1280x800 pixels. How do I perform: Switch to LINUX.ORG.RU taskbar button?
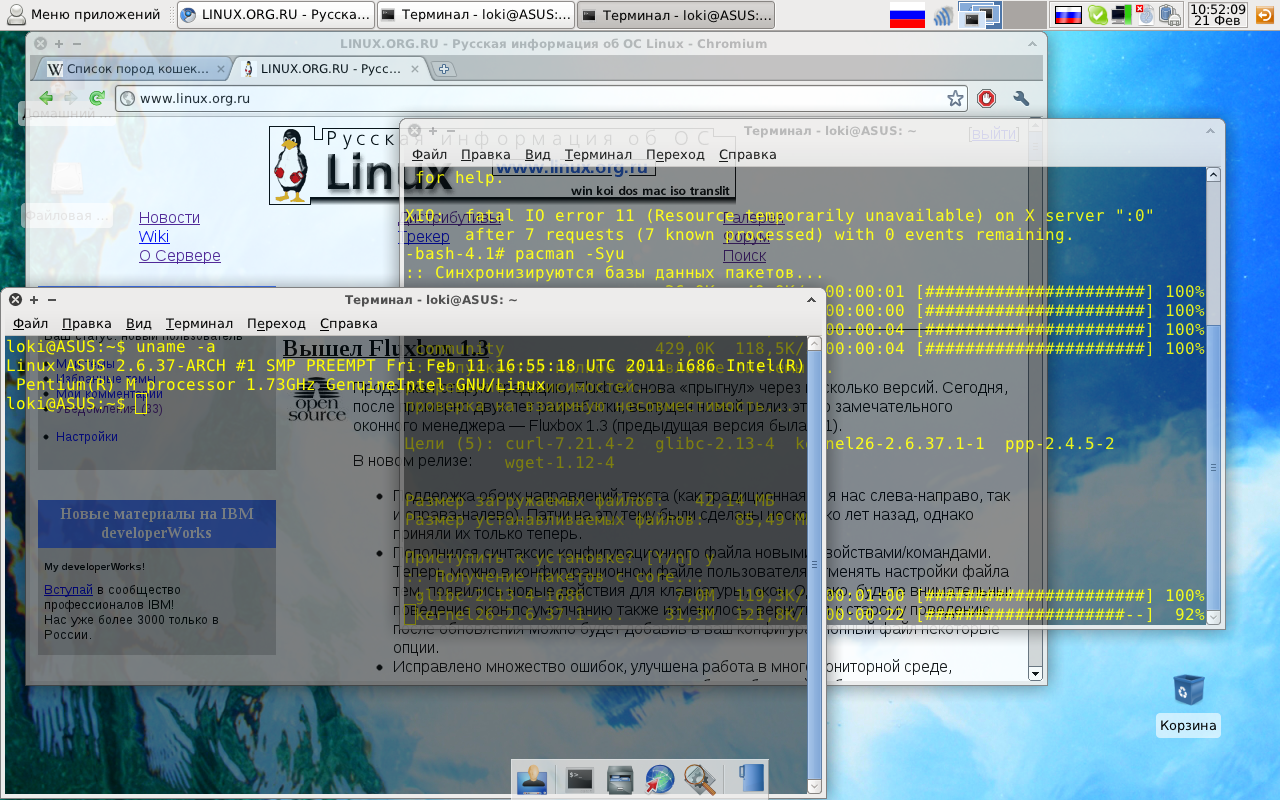click(x=276, y=15)
